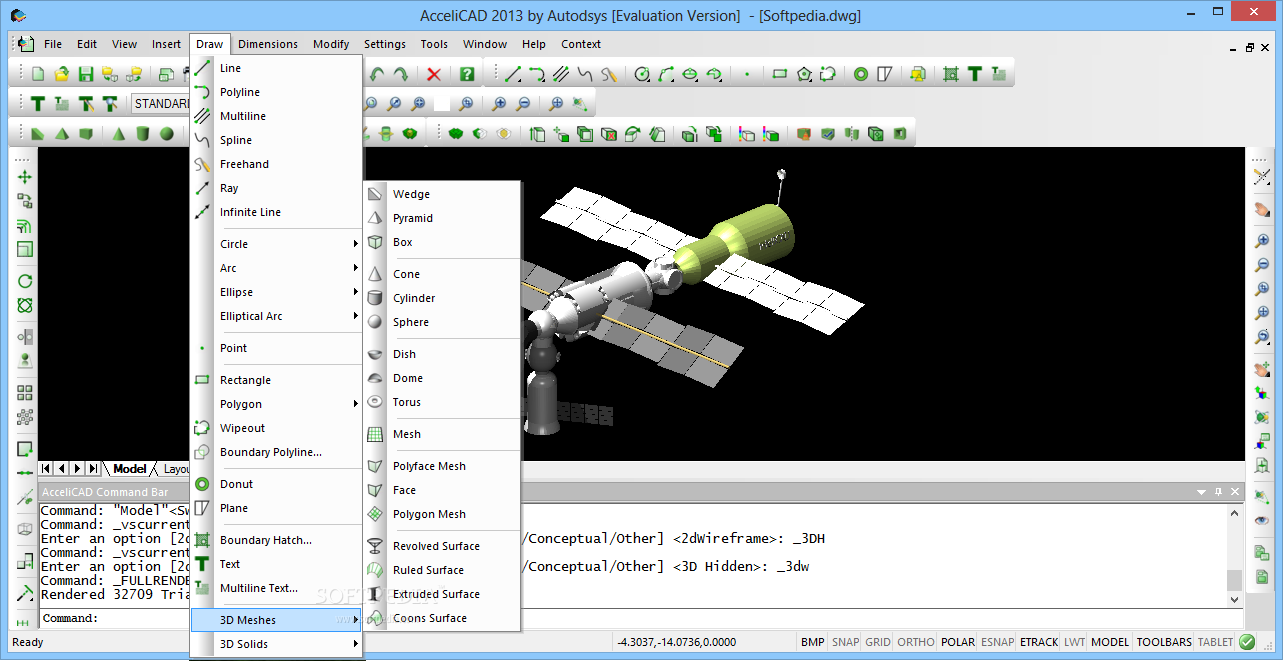This screenshot has height=661, width=1283.
Task: Select the Rectangle tool in the top toolbar
Action: click(x=780, y=74)
